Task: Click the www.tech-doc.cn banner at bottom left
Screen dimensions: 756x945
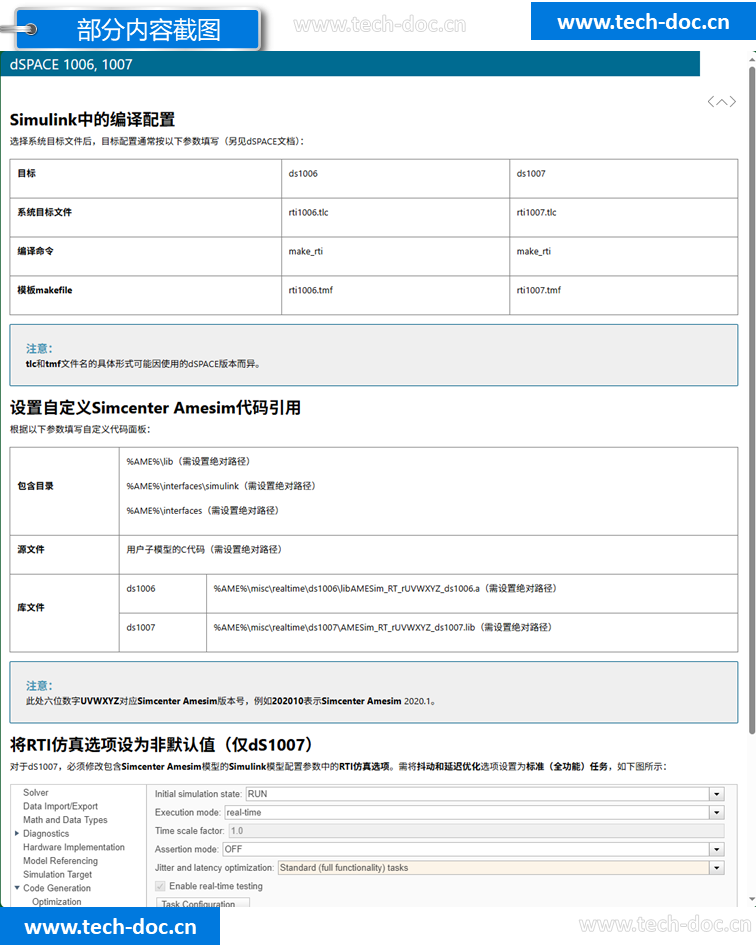Action: coord(110,926)
